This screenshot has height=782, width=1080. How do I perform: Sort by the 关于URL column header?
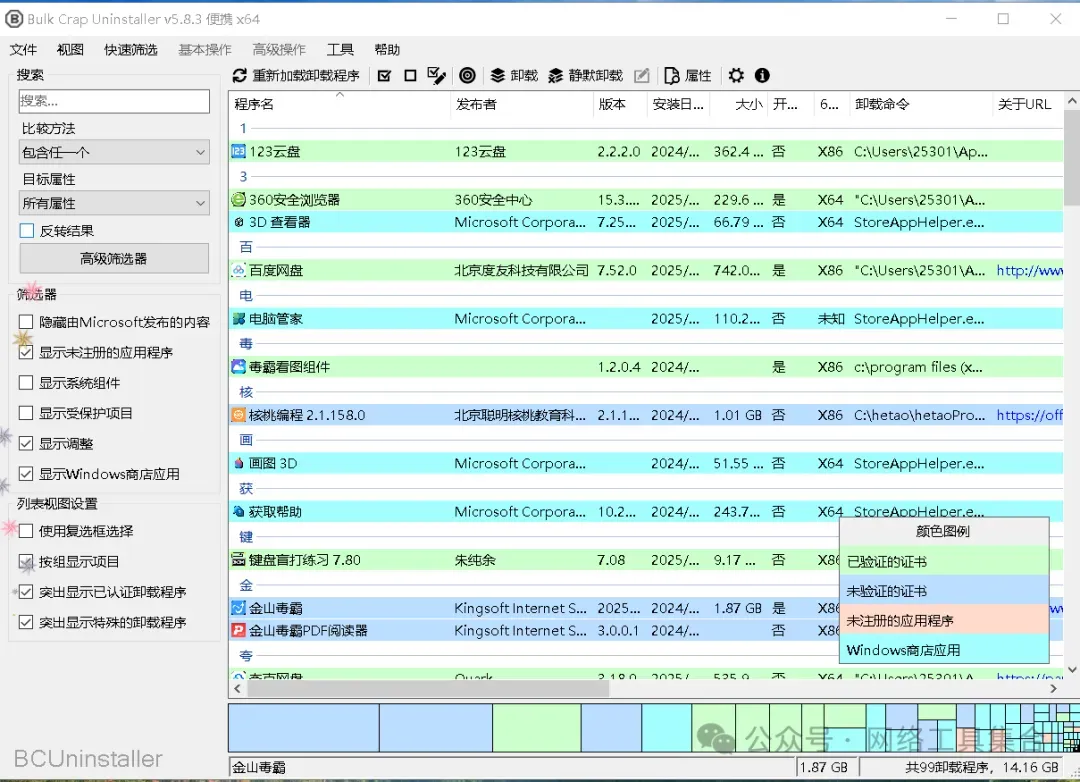tap(1027, 104)
